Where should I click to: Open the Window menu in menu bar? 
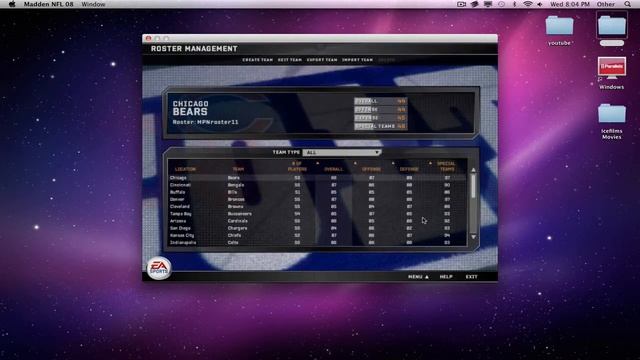93,4
